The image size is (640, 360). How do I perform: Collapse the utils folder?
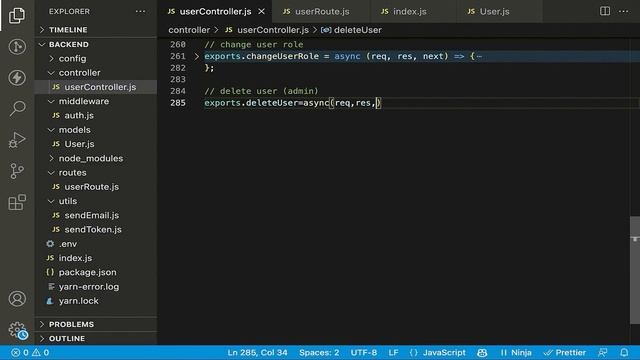96,201
